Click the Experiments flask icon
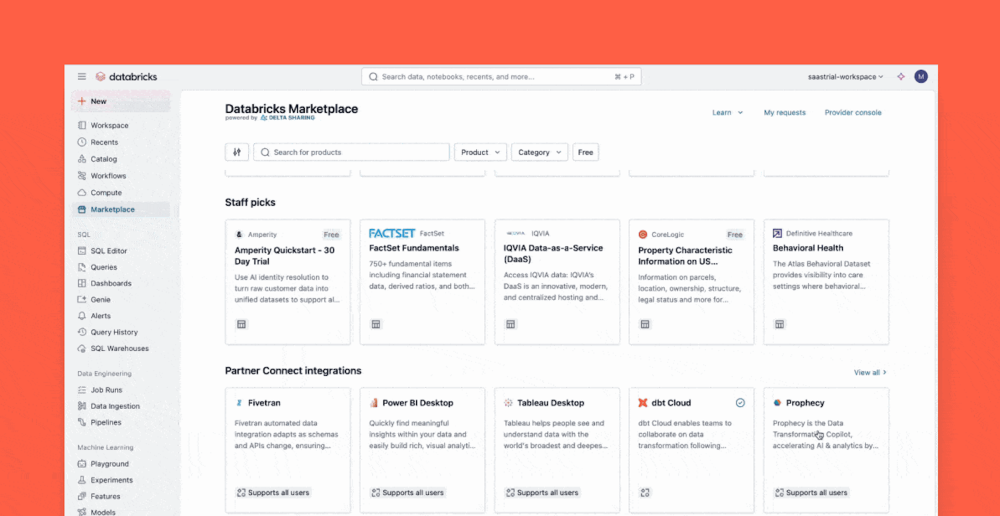Screen dimensions: 1000x516 (x=82, y=480)
